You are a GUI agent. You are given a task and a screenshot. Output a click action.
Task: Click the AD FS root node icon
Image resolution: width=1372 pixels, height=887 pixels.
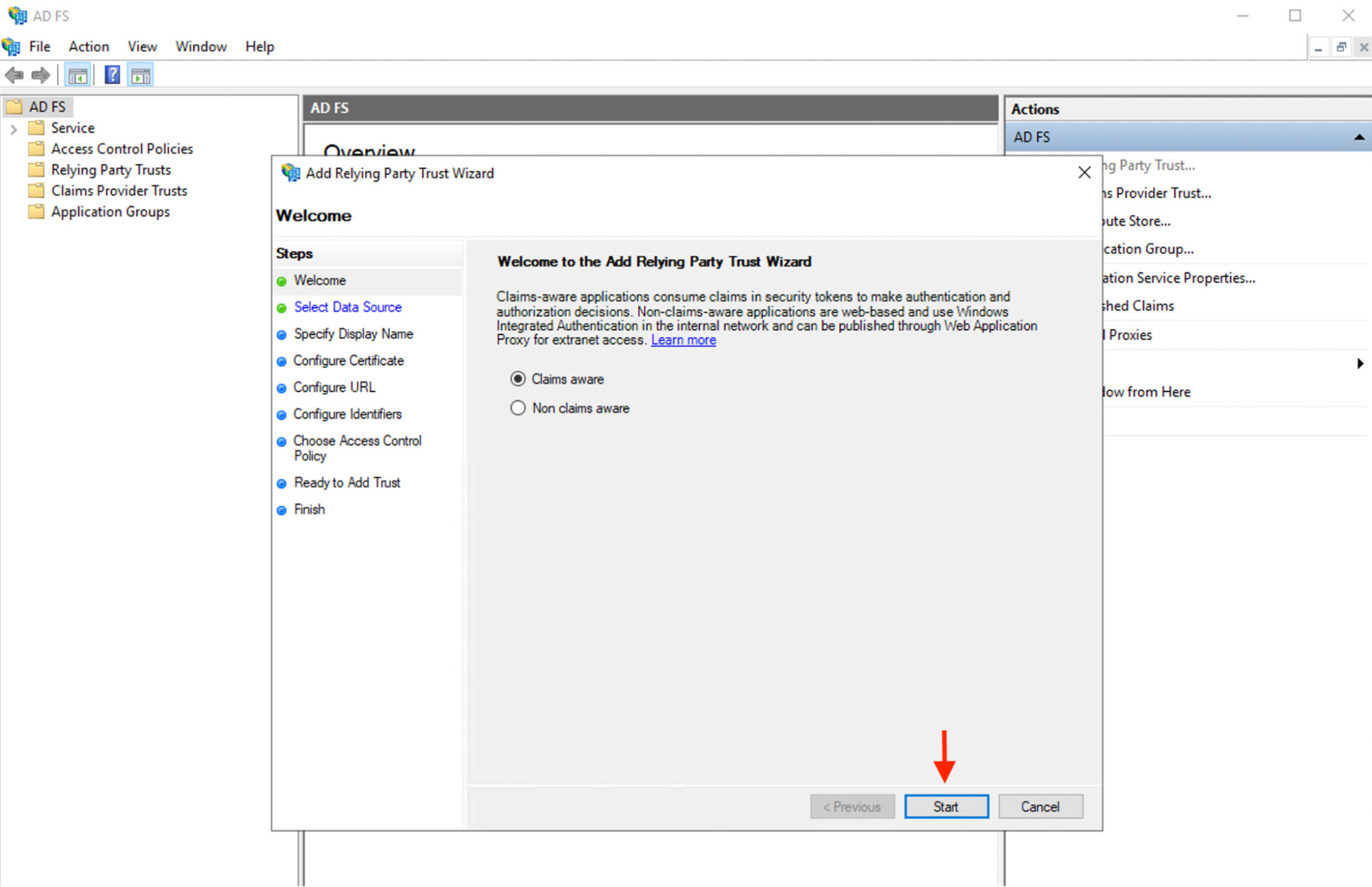pos(14,106)
